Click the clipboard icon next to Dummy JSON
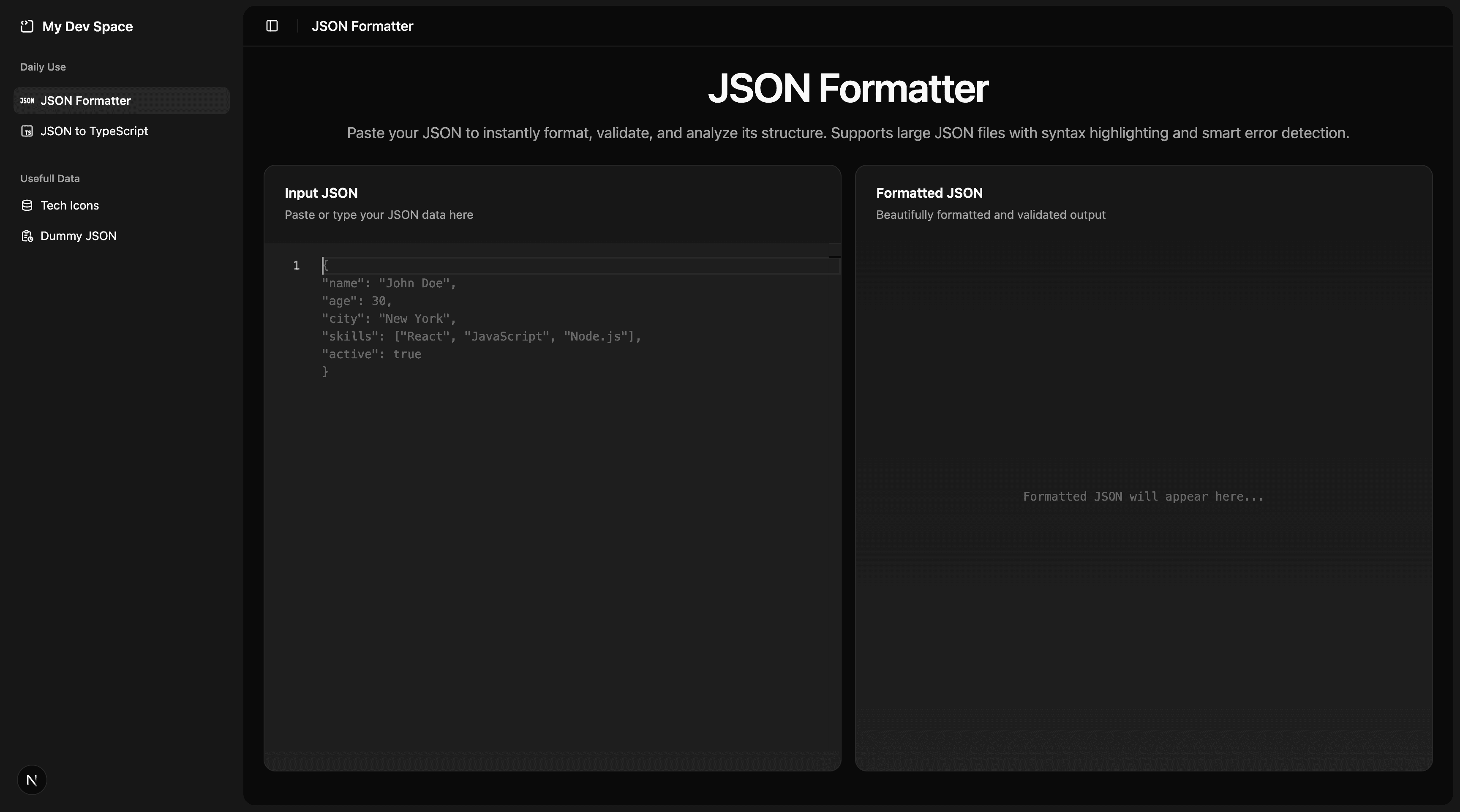 click(x=27, y=236)
